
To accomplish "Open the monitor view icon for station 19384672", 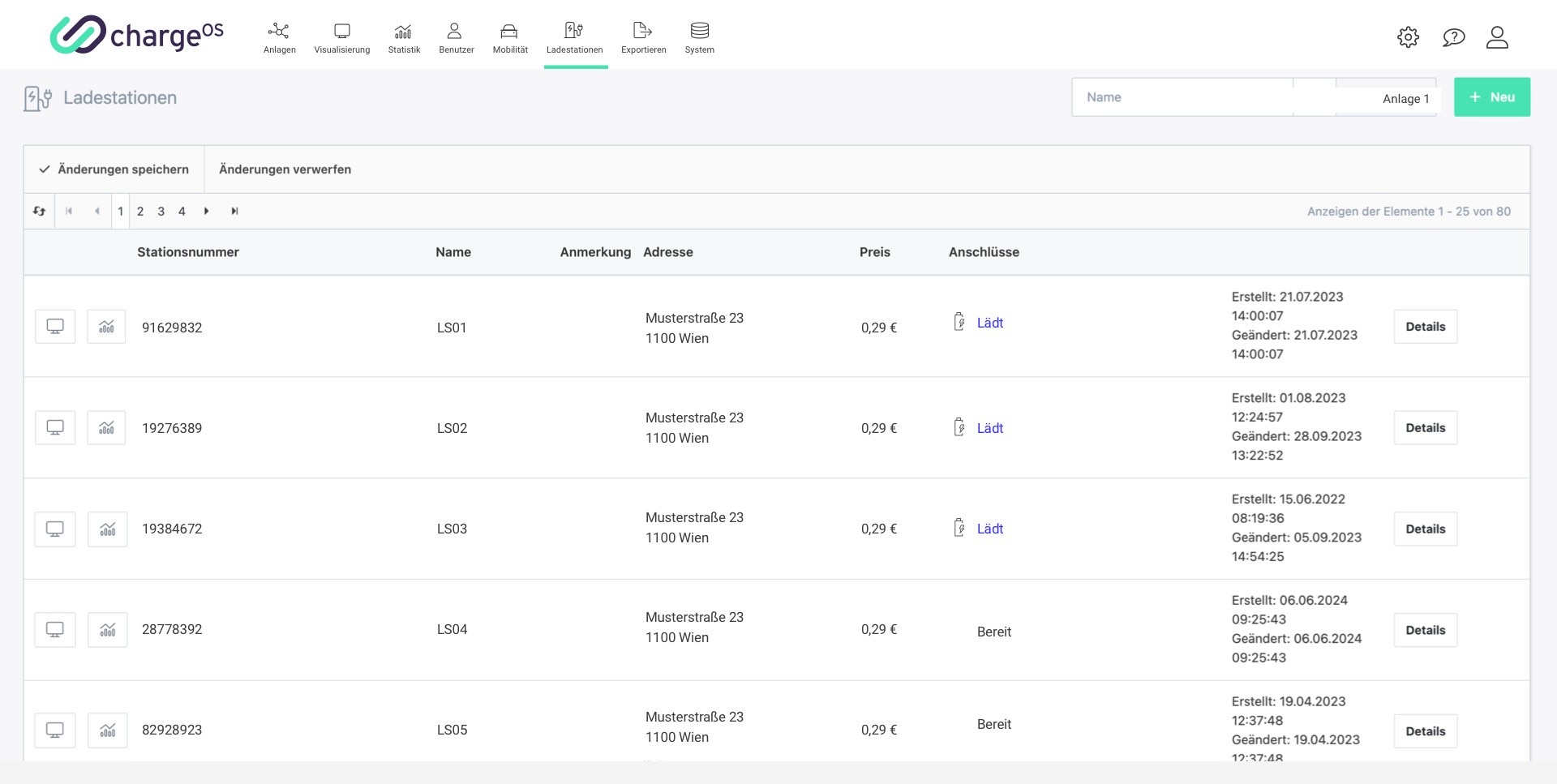I will [x=55, y=529].
